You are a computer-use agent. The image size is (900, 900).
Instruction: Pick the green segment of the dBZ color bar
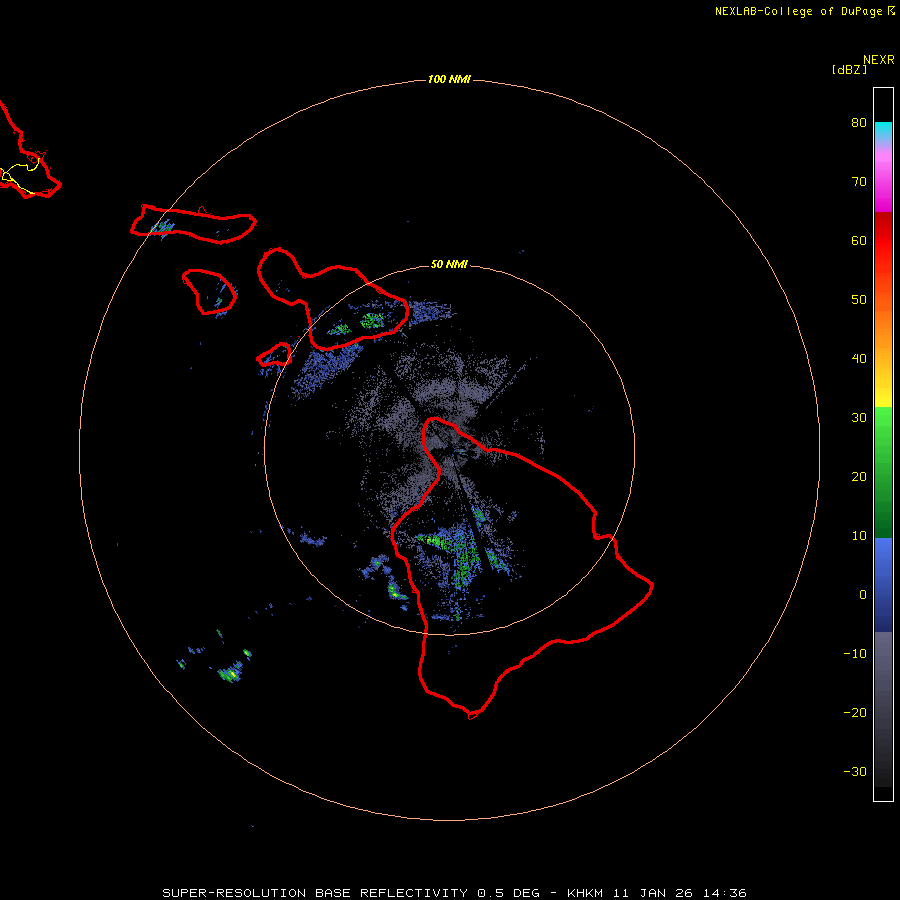pos(883,472)
